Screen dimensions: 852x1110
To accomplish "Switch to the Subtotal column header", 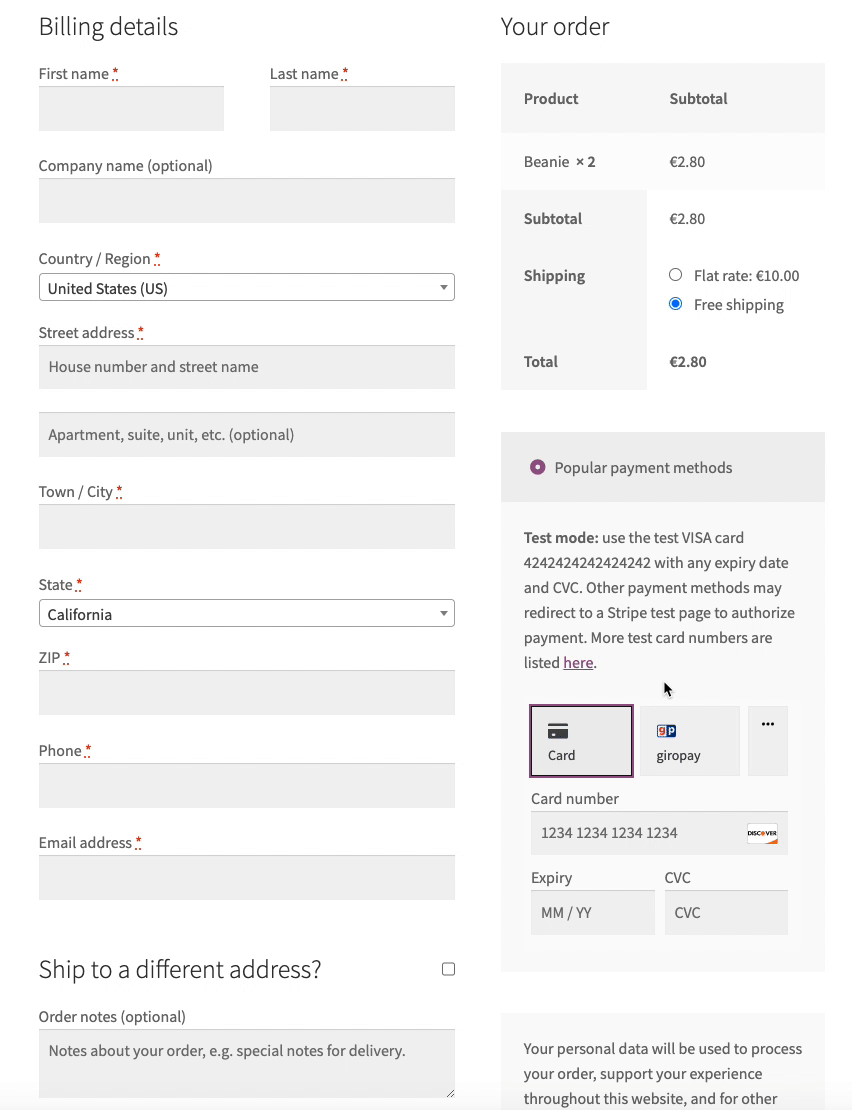I will [700, 98].
